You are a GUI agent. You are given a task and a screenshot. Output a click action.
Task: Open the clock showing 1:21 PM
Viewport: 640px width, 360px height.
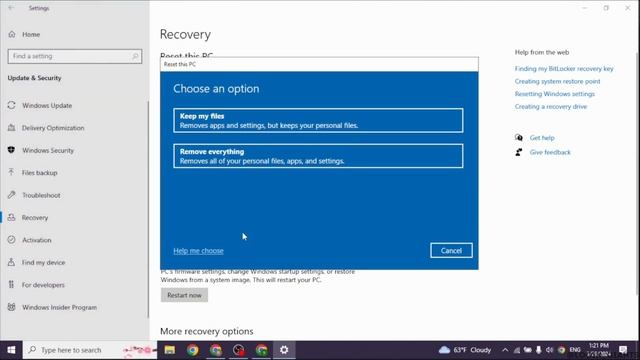click(x=598, y=350)
